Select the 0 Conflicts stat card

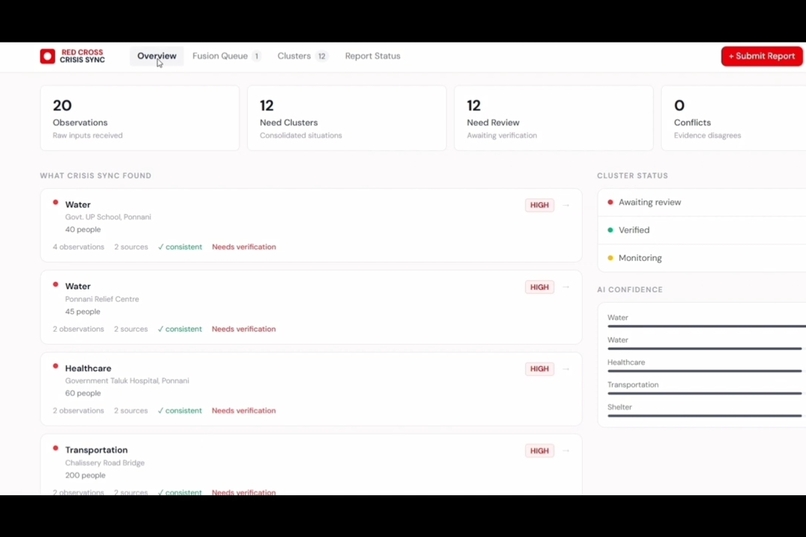click(x=734, y=118)
